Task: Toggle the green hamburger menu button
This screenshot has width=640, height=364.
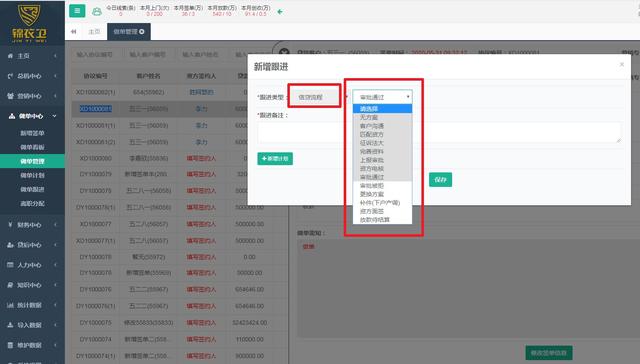Action: (77, 11)
